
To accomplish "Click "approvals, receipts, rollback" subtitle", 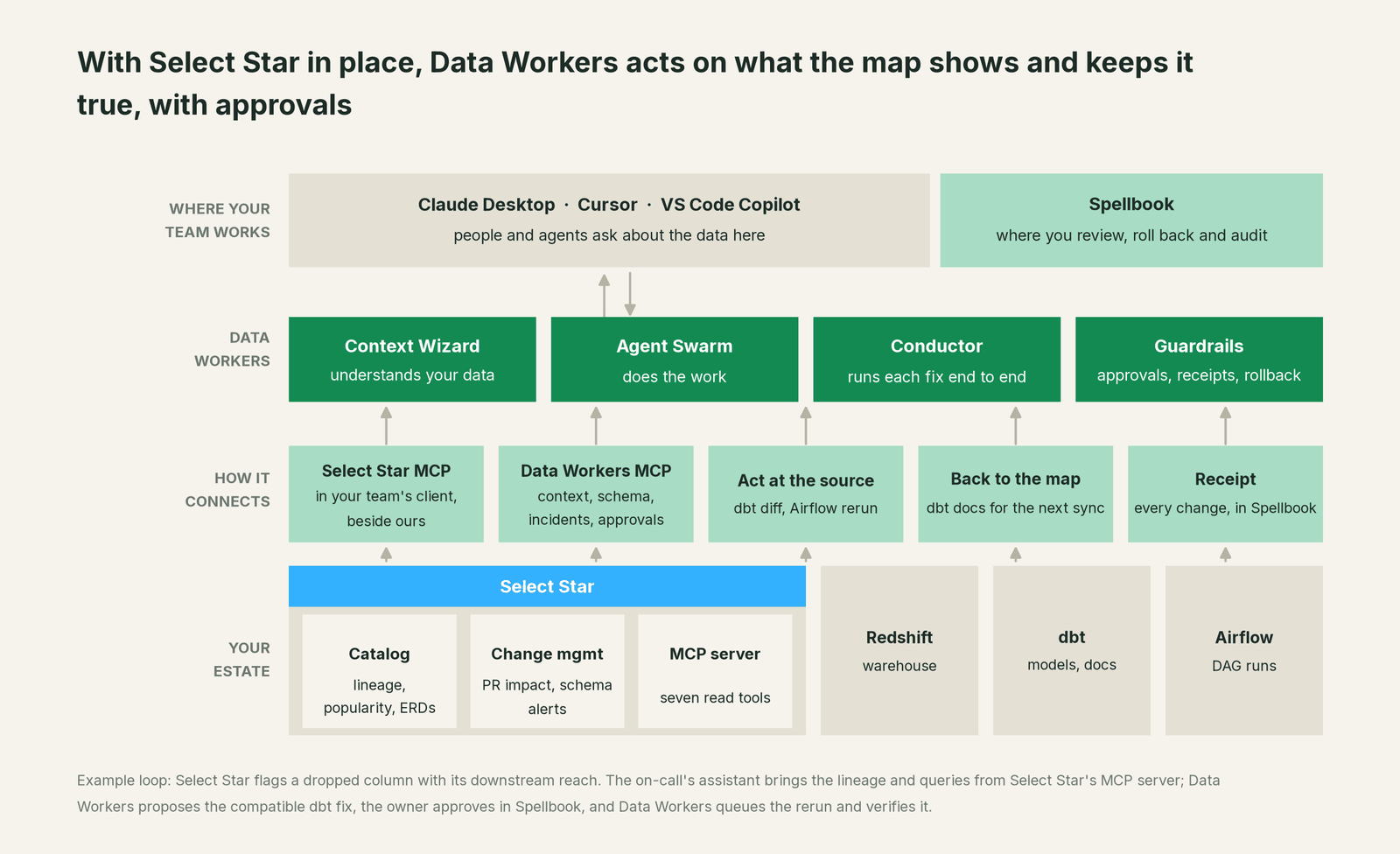I will tap(1199, 375).
